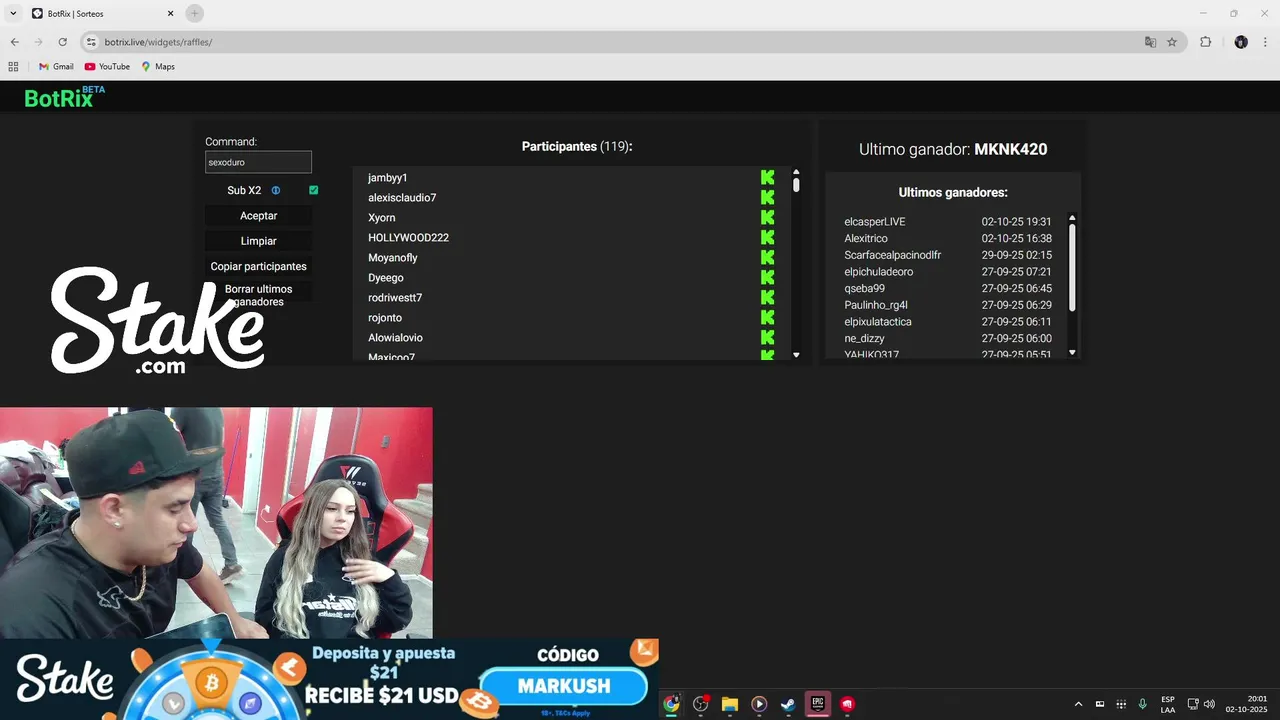Click the Kick icon beside Xyorn
This screenshot has height=720, width=1280.
click(768, 218)
